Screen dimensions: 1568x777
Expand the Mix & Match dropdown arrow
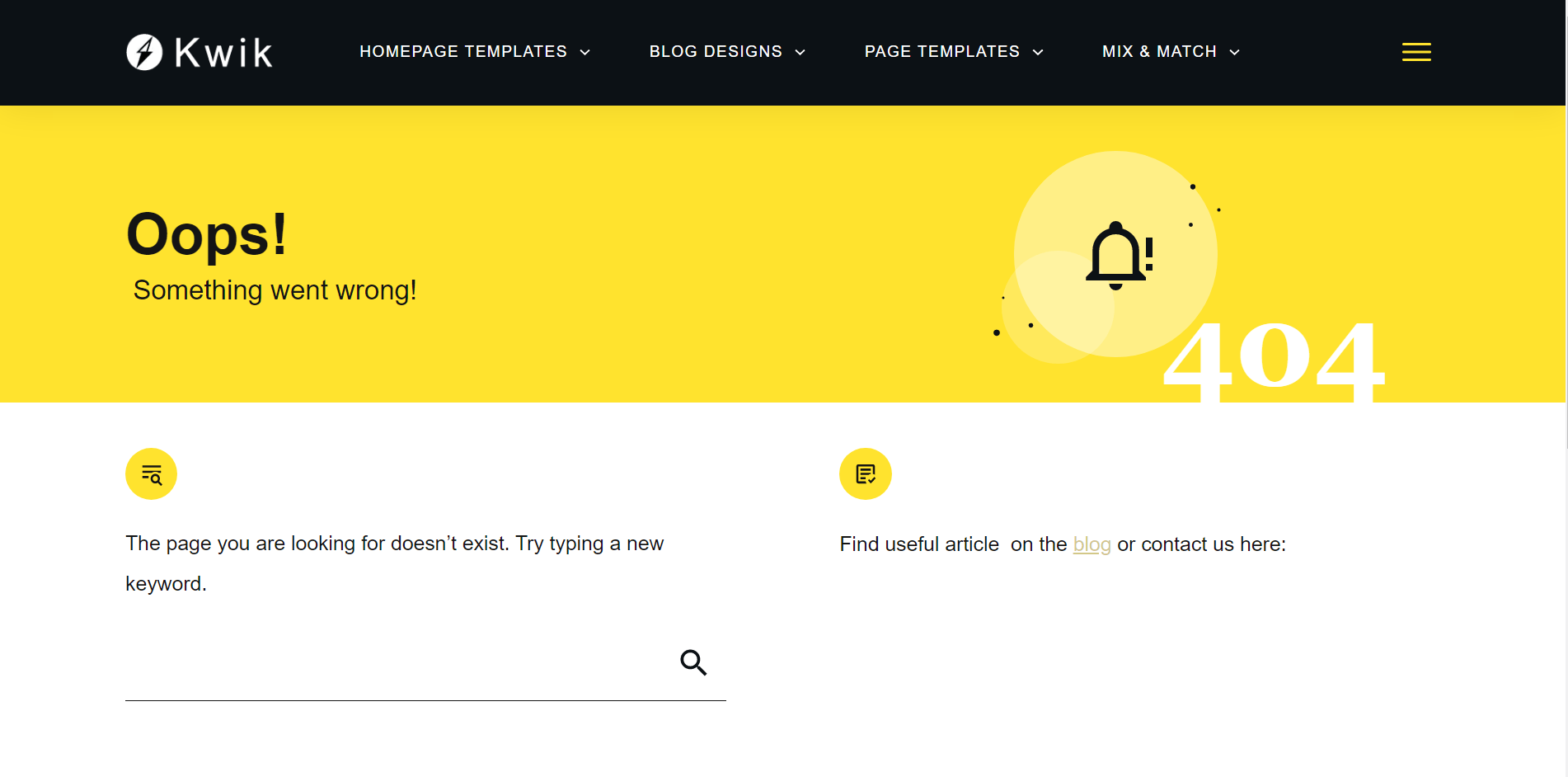[x=1234, y=53]
